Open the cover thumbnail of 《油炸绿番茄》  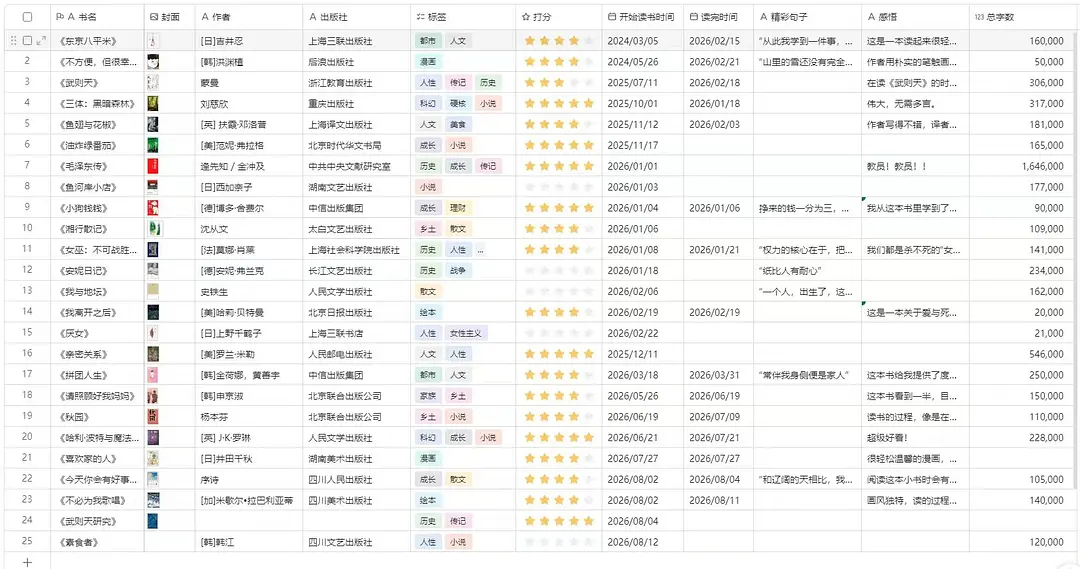(x=153, y=145)
